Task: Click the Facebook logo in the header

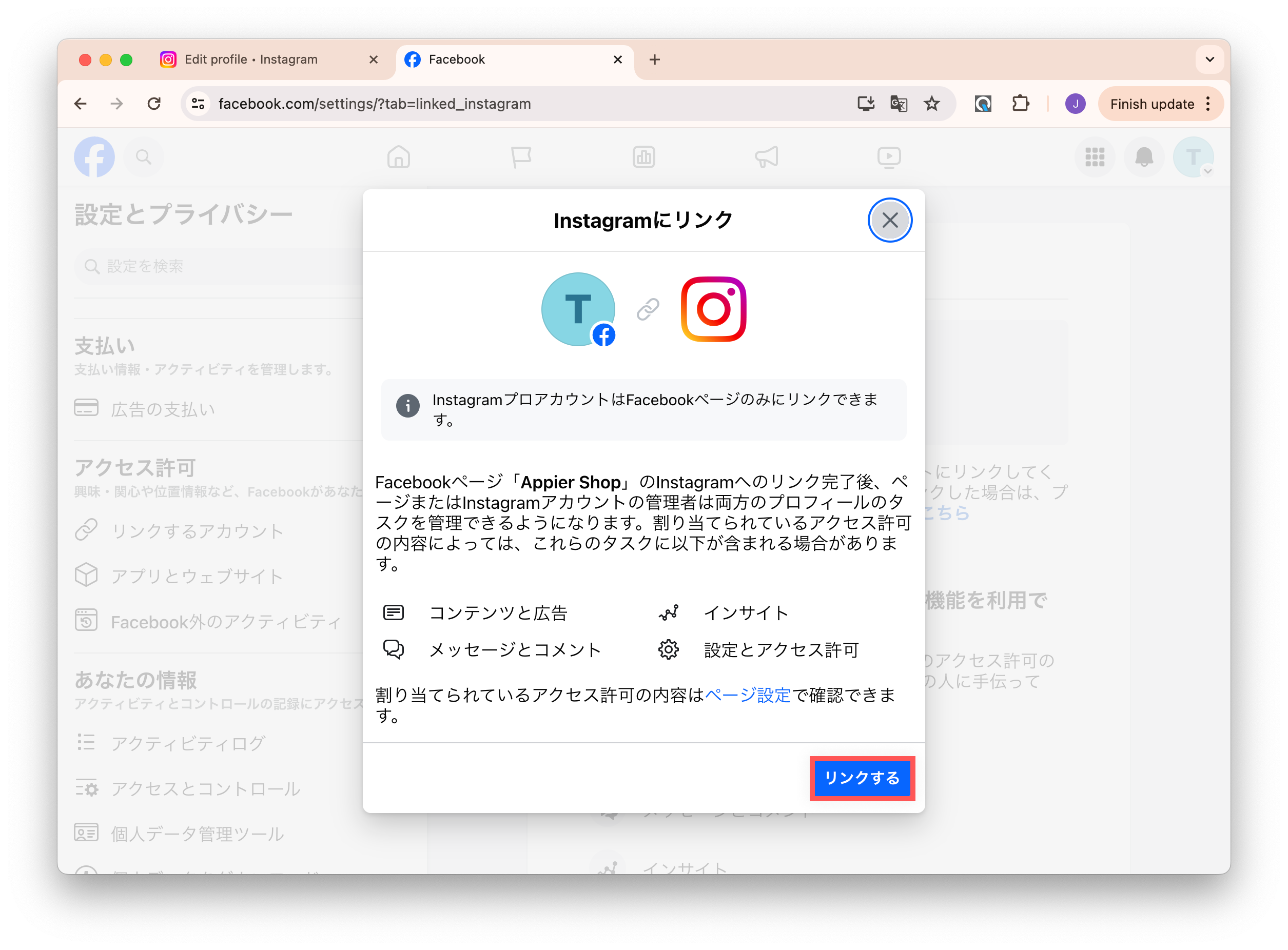Action: tap(94, 156)
